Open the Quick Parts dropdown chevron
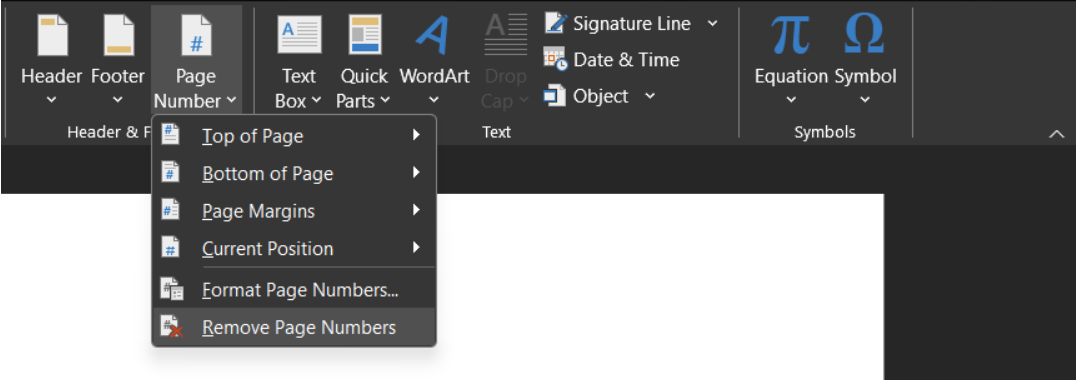The width and height of the screenshot is (1076, 380). tap(385, 101)
